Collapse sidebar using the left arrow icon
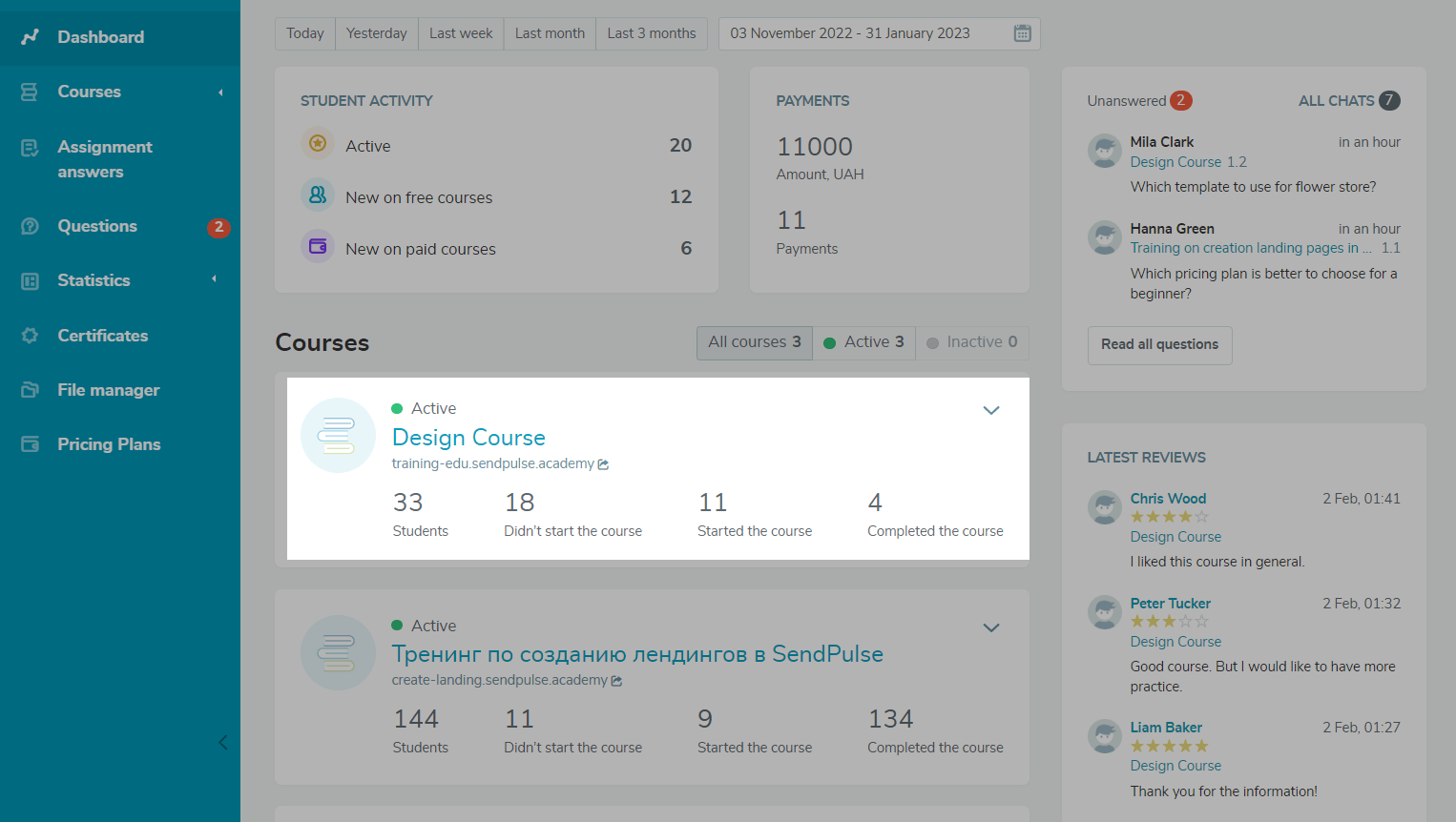 (222, 742)
